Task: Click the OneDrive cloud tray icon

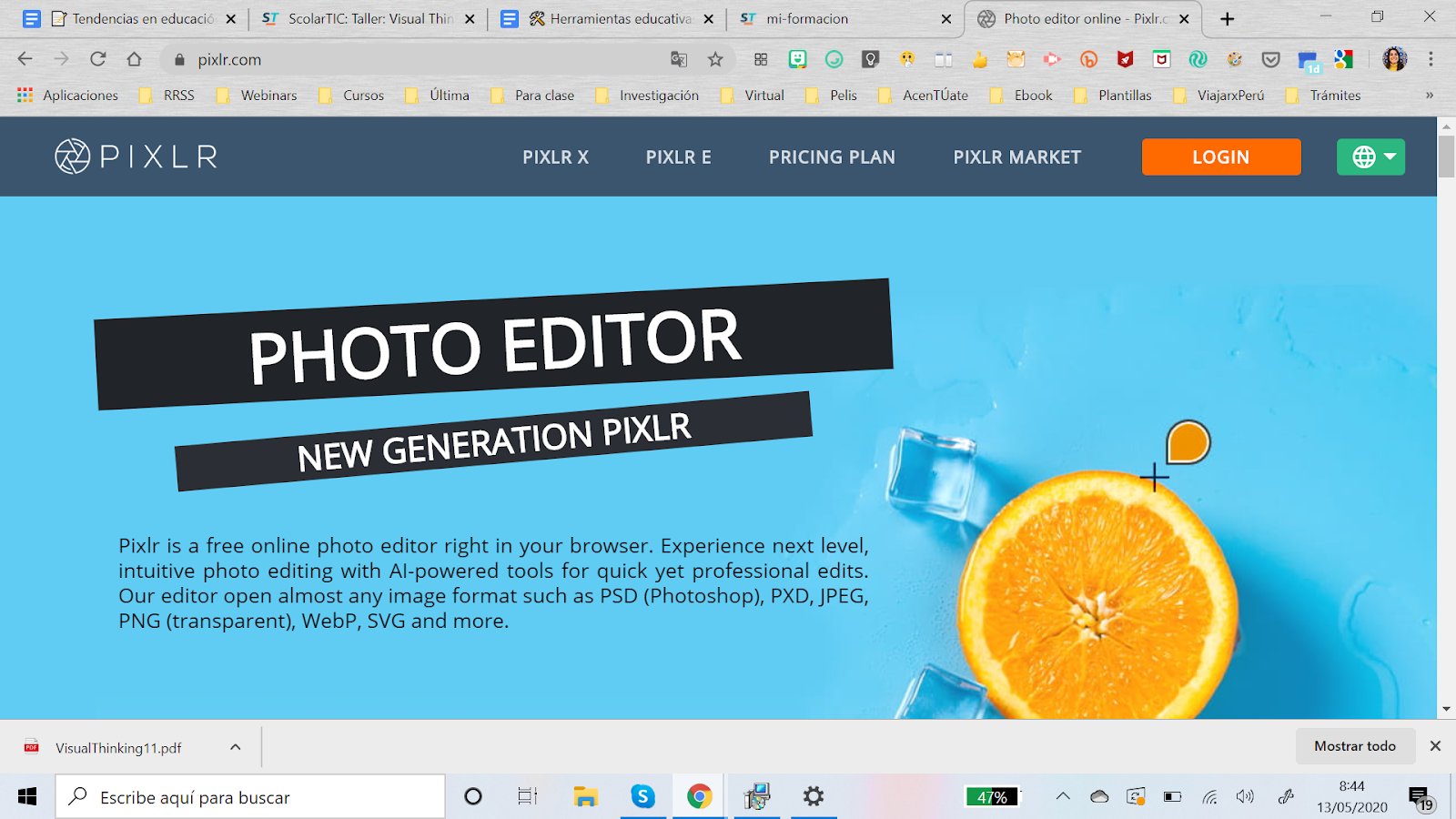Action: pyautogui.click(x=1099, y=797)
